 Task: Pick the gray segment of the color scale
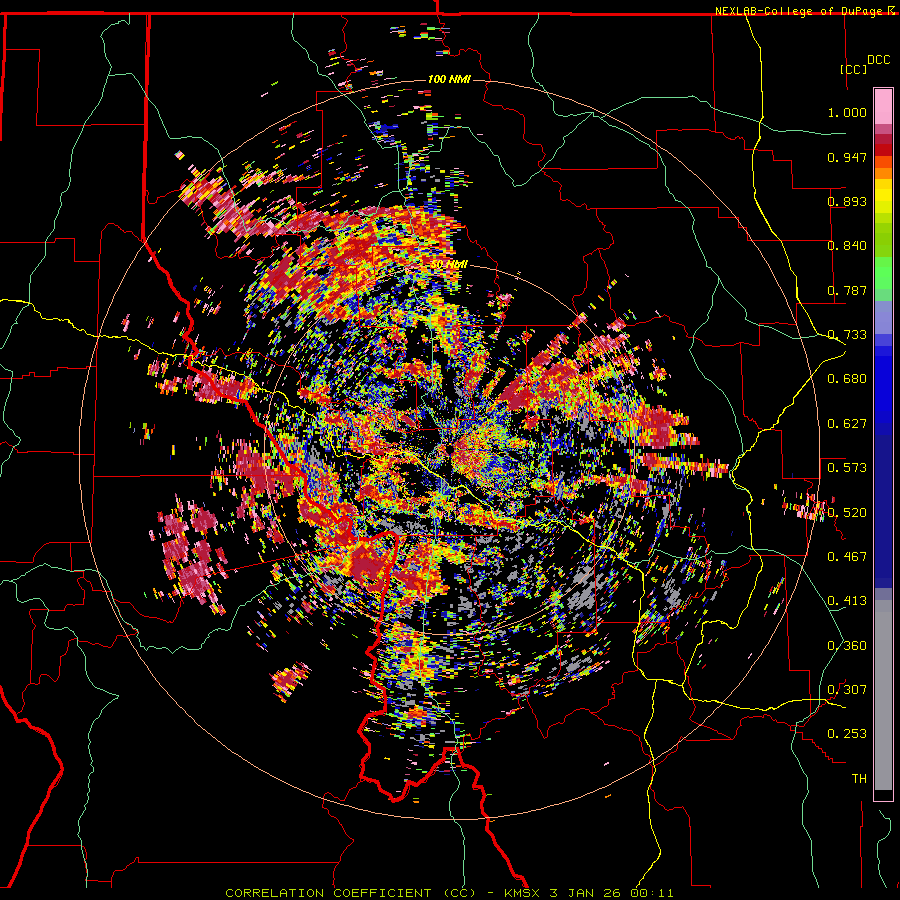[x=883, y=695]
